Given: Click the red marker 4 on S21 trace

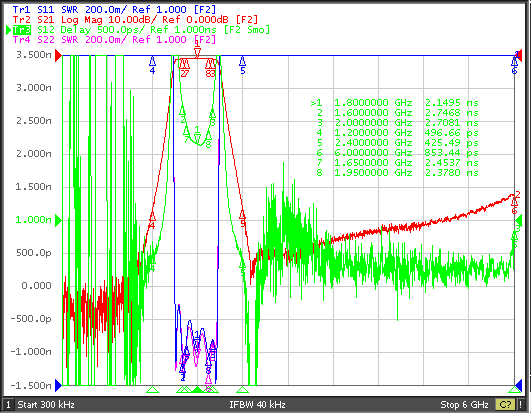Looking at the screenshot, I should point(152,220).
